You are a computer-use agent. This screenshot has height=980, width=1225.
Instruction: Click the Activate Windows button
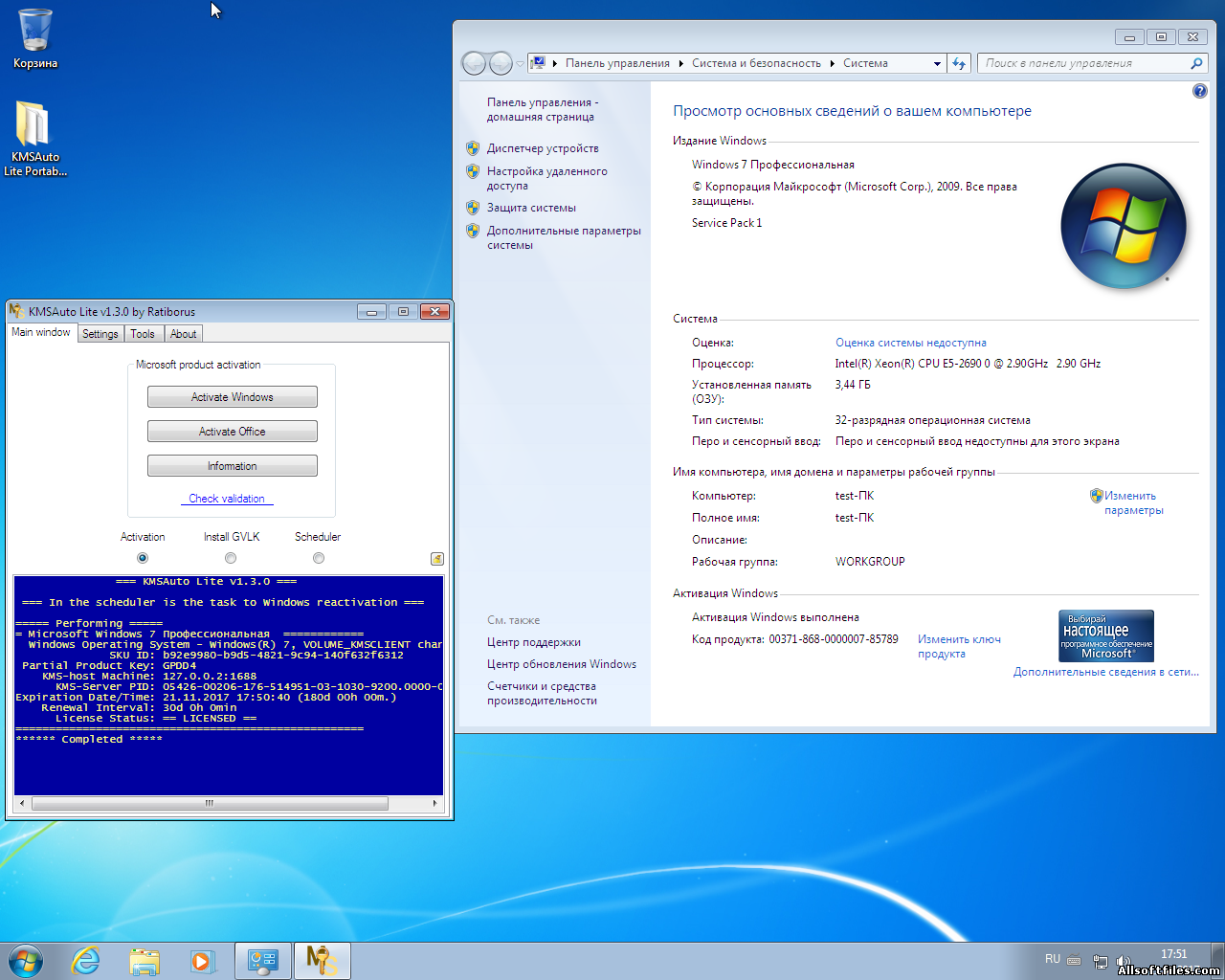tap(233, 397)
